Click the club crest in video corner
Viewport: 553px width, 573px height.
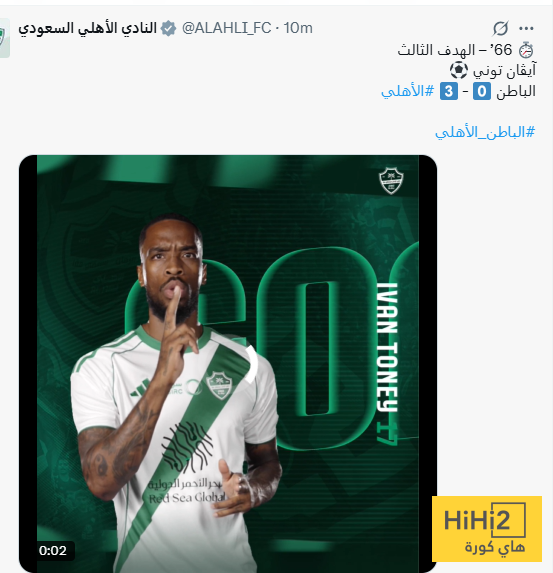point(391,181)
